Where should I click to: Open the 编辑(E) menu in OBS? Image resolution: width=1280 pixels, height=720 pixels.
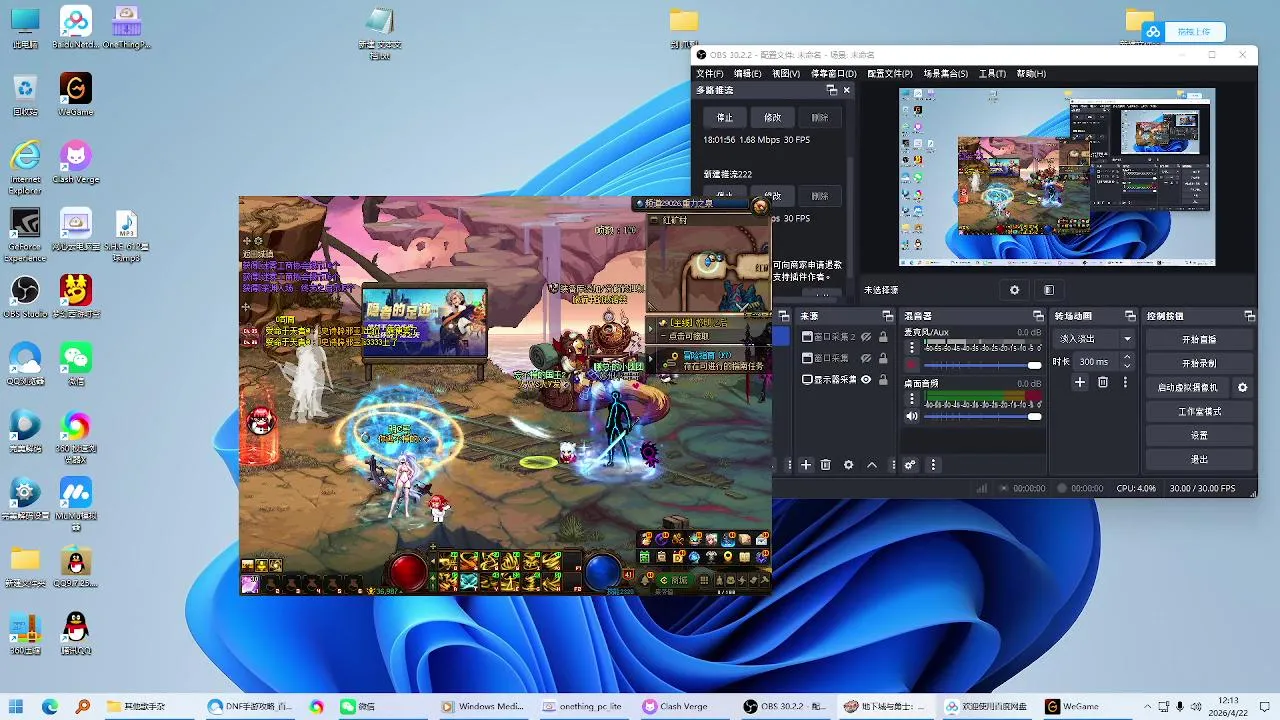click(x=747, y=74)
